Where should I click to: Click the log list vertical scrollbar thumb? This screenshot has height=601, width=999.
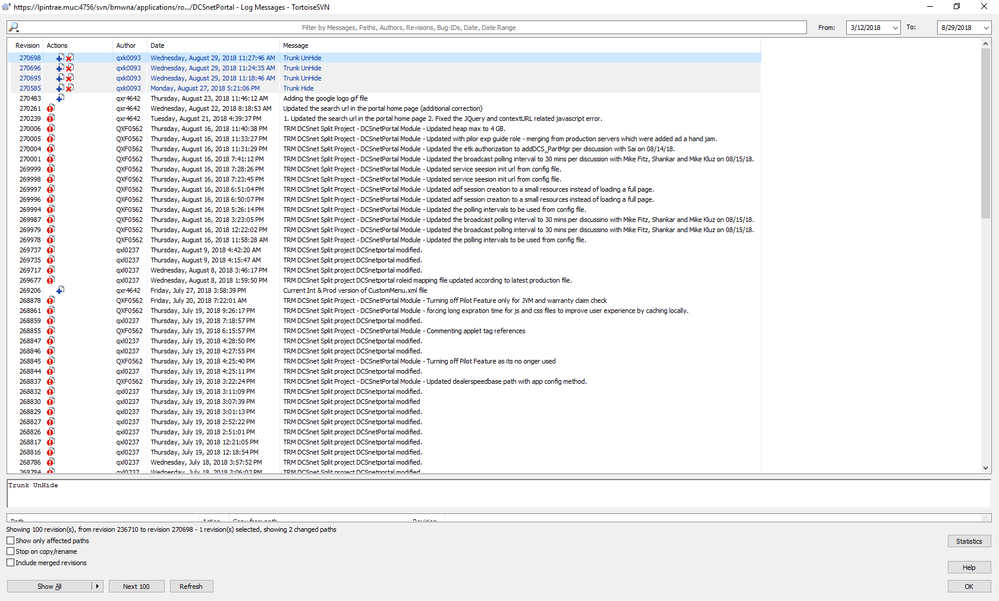tap(986, 134)
